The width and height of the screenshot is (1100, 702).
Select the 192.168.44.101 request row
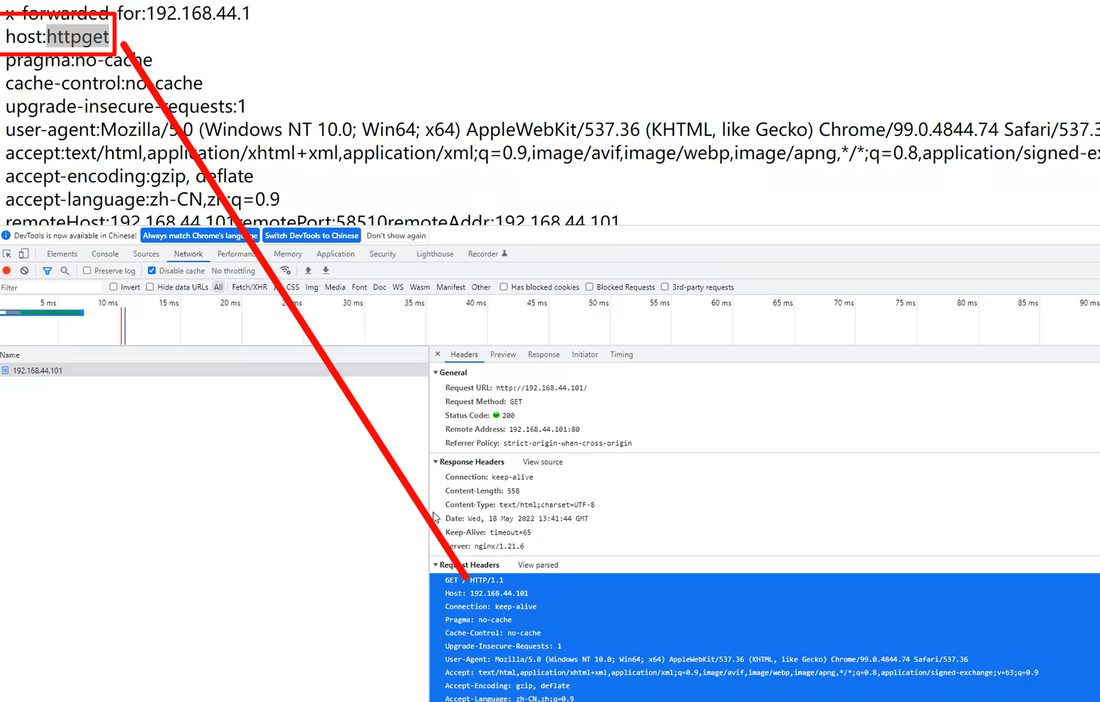(x=214, y=370)
